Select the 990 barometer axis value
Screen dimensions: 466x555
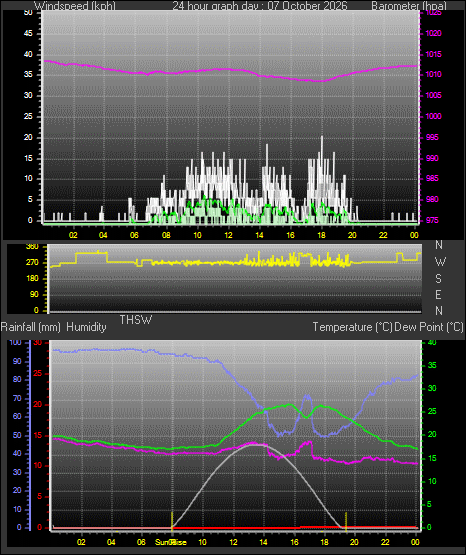(x=432, y=158)
